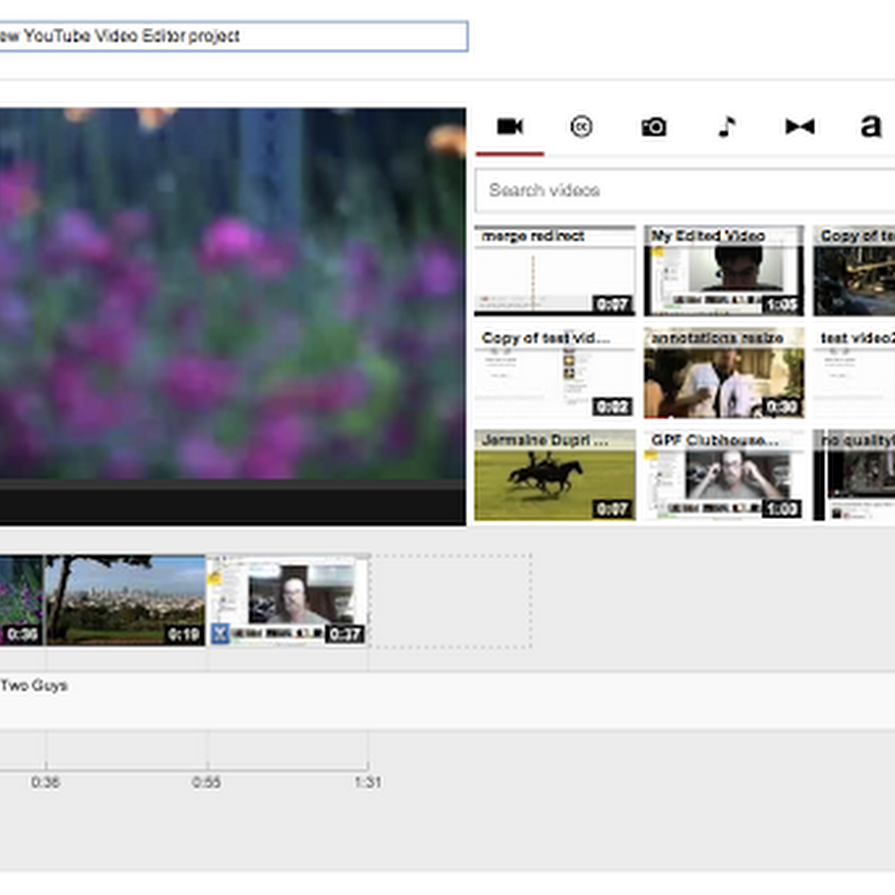The width and height of the screenshot is (895, 895).
Task: Click the Search videos box
Action: click(x=680, y=190)
